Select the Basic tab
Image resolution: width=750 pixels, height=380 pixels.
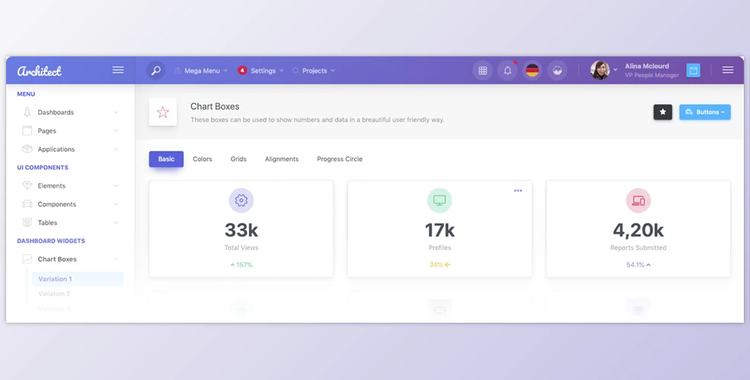click(166, 159)
